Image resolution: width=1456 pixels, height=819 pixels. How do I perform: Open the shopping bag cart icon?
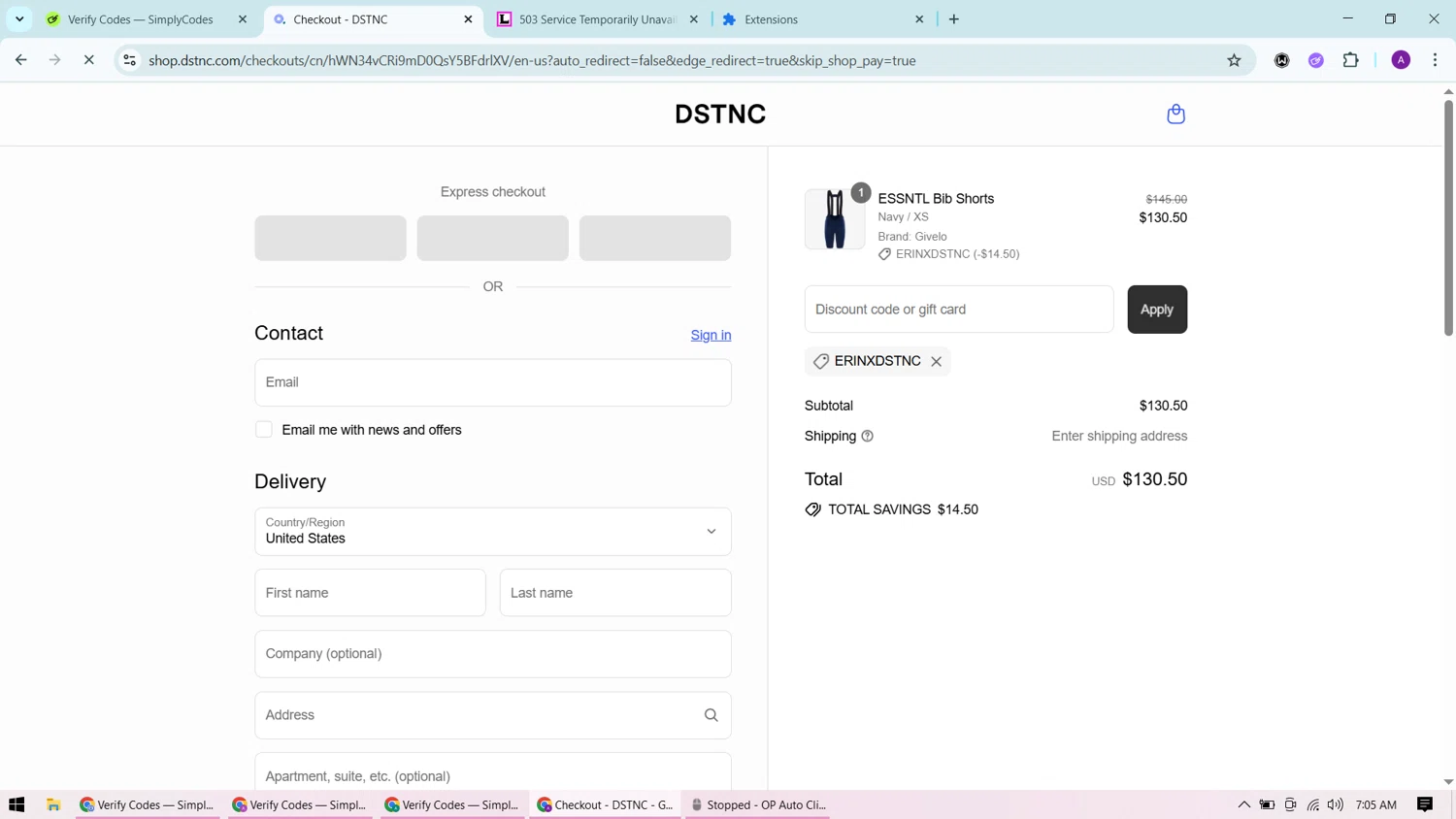(1175, 115)
